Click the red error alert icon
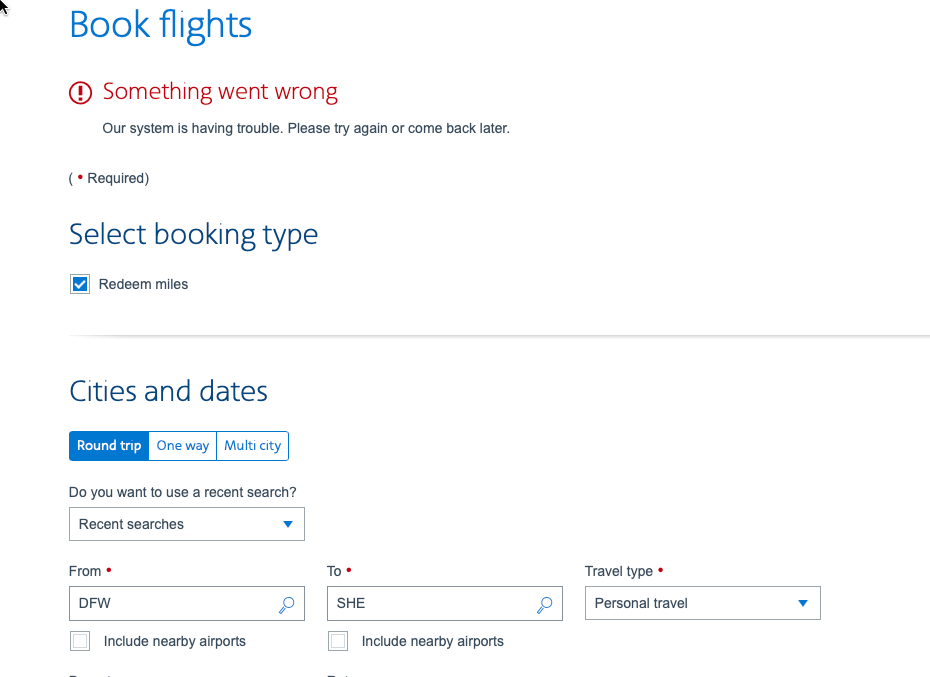930x677 pixels. (80, 93)
